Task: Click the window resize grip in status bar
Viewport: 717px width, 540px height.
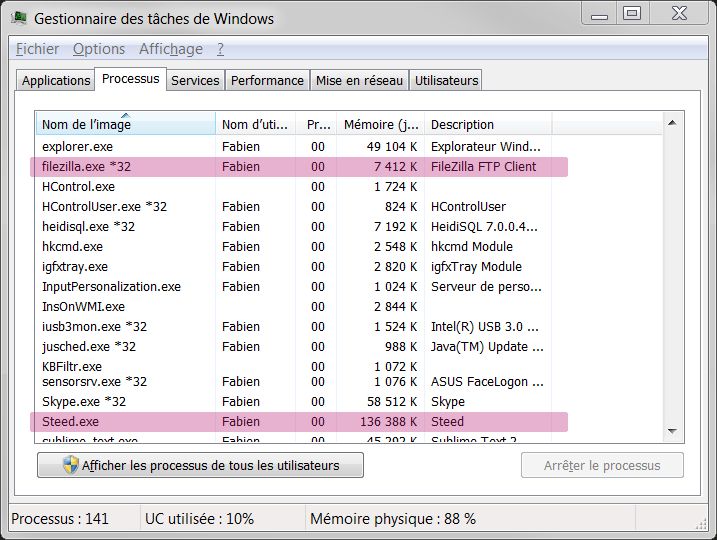Action: (701, 524)
